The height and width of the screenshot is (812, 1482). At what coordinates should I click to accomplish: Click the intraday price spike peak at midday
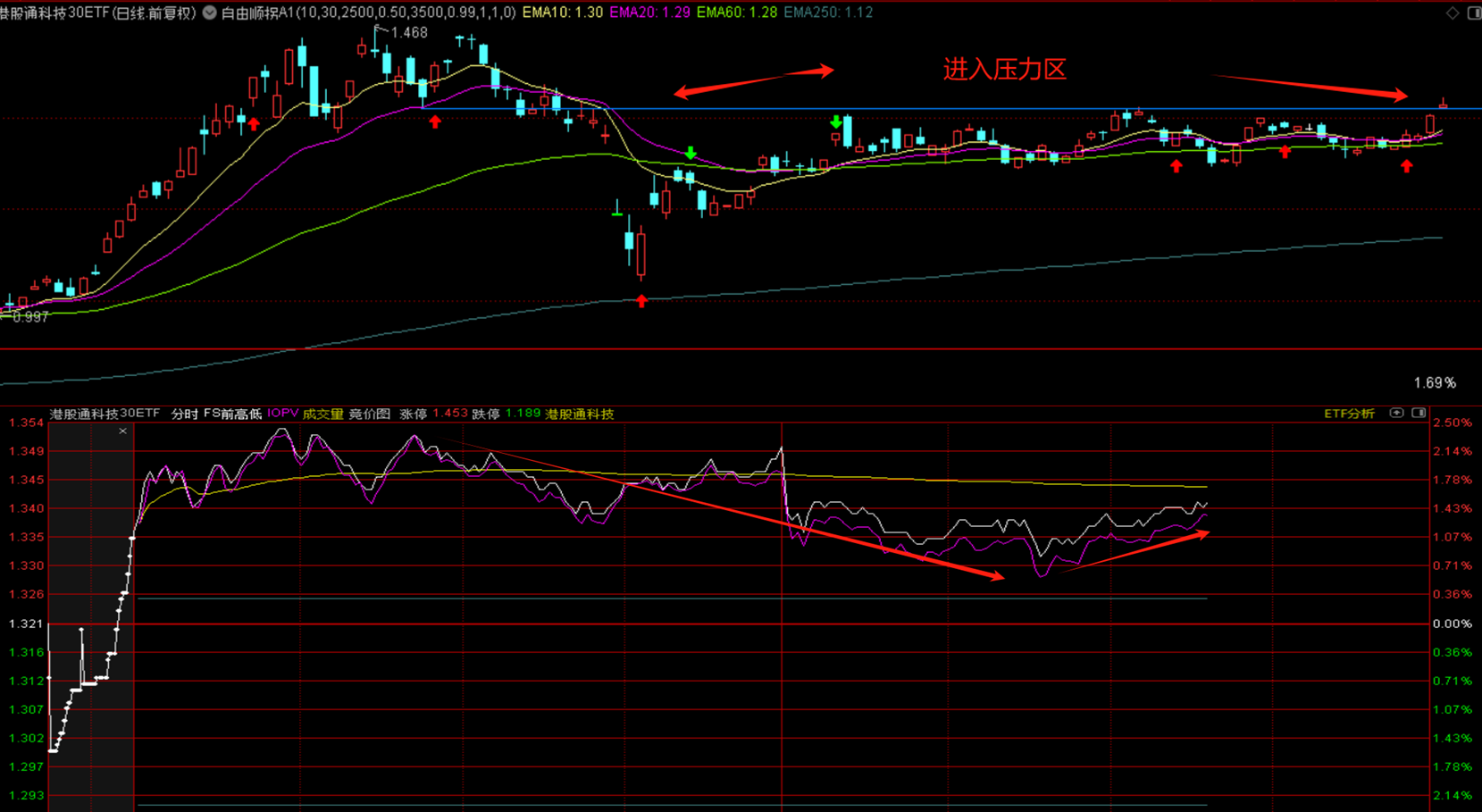pyautogui.click(x=782, y=449)
